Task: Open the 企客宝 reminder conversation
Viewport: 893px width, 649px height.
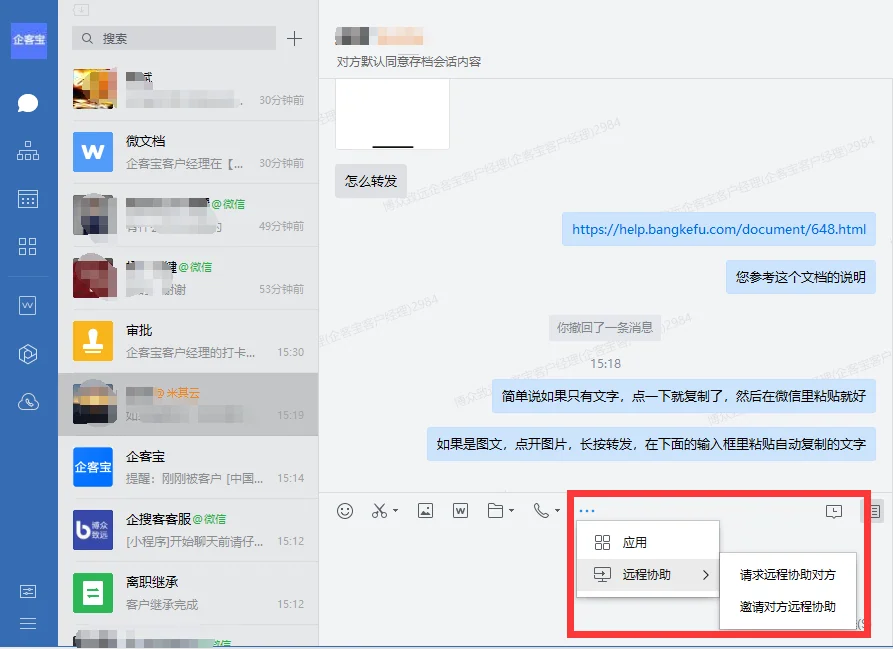Action: 188,467
